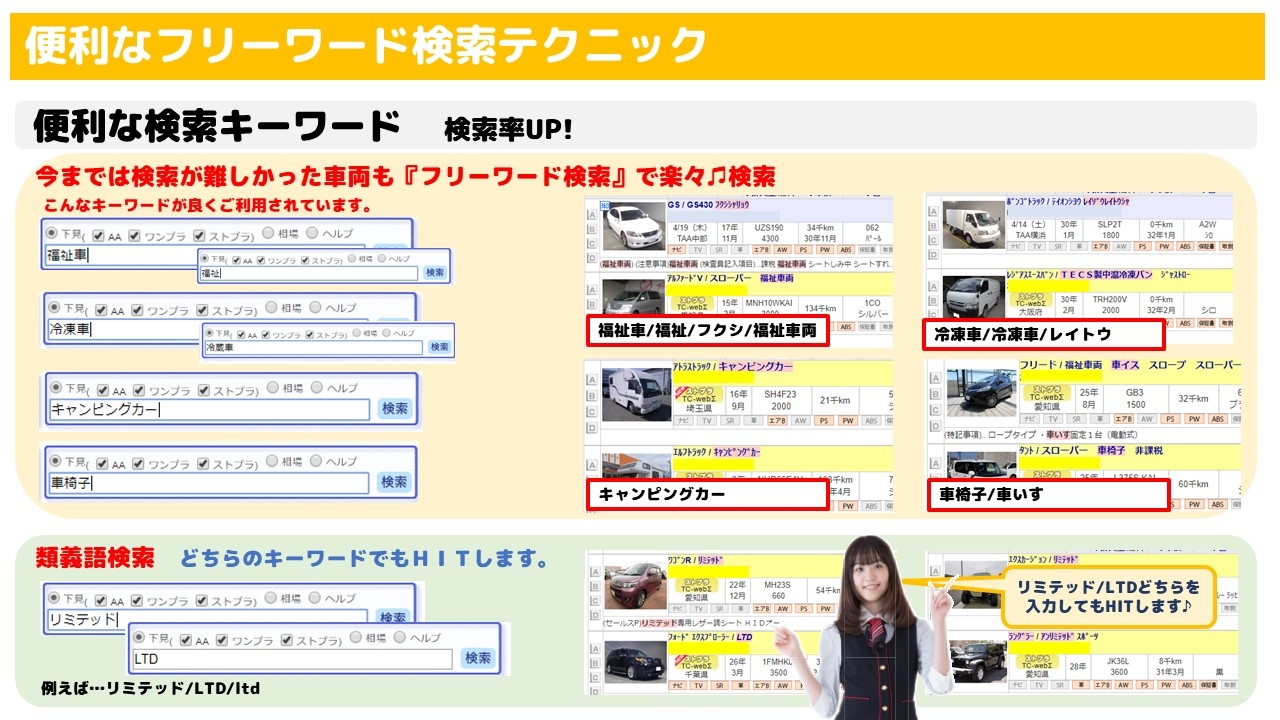Screen dimensions: 1280x720
Task: Click the A button beside the Bongo truck listing
Action: pos(934,212)
